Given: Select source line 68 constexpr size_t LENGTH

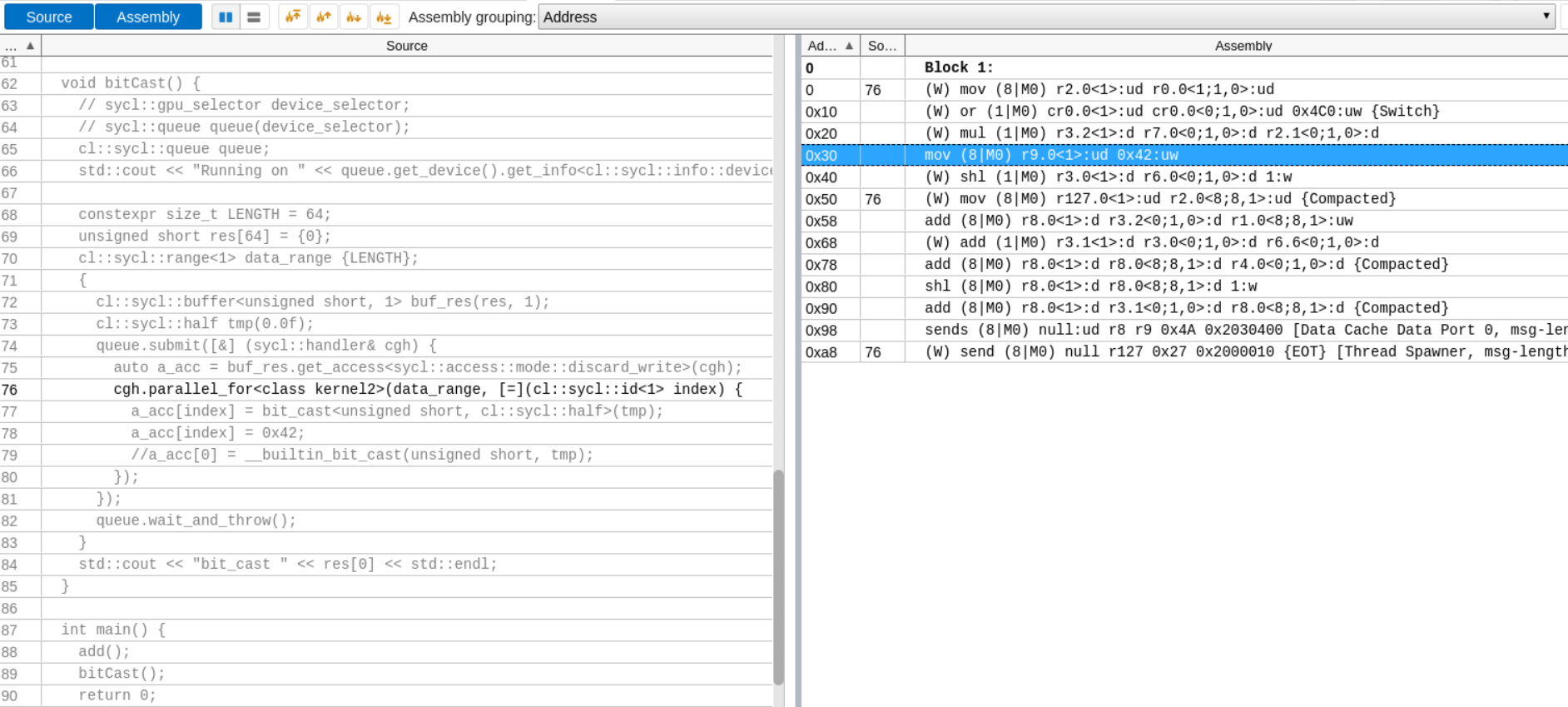Looking at the screenshot, I should [386, 215].
